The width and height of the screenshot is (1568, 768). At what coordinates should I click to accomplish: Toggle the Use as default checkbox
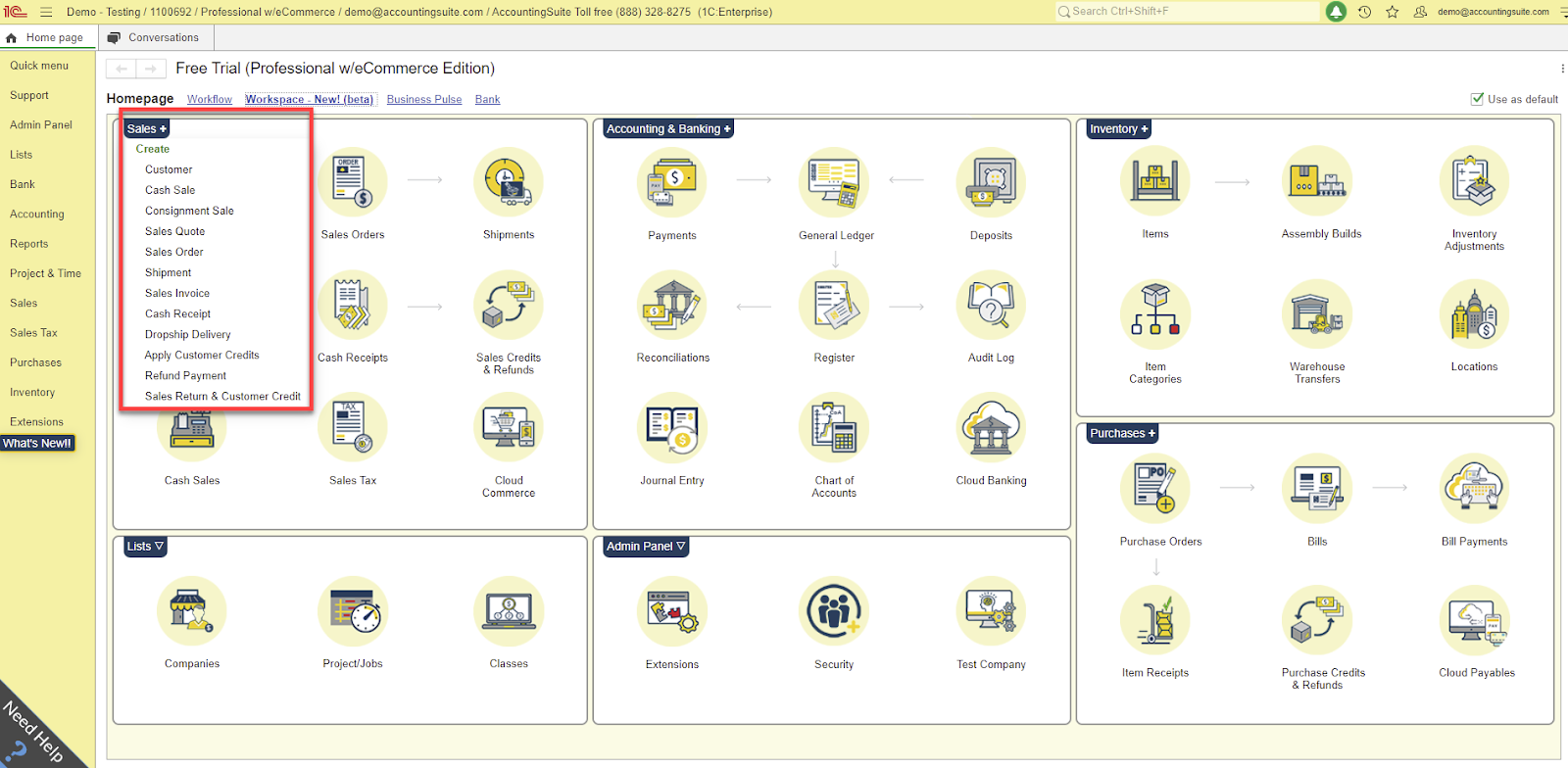pos(1477,99)
